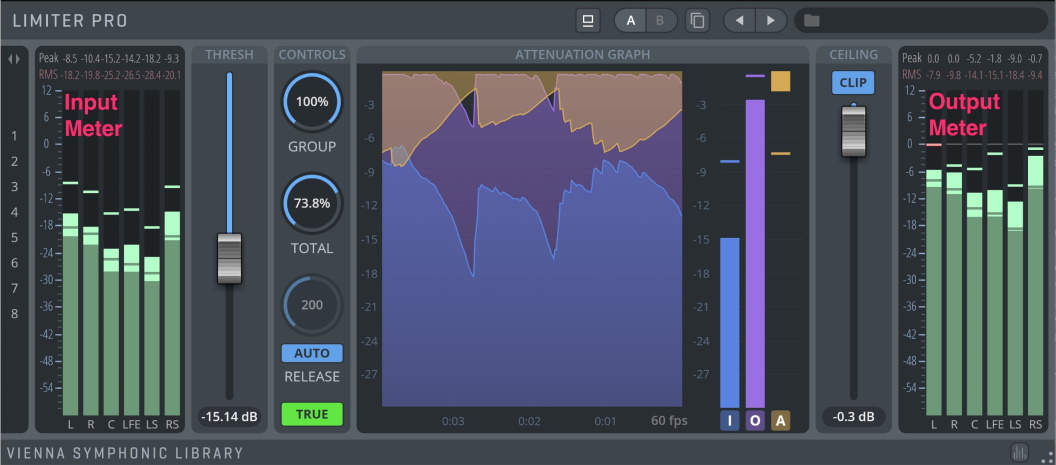1056x465 pixels.
Task: Toggle the A attenuation graph button
Action: click(781, 421)
